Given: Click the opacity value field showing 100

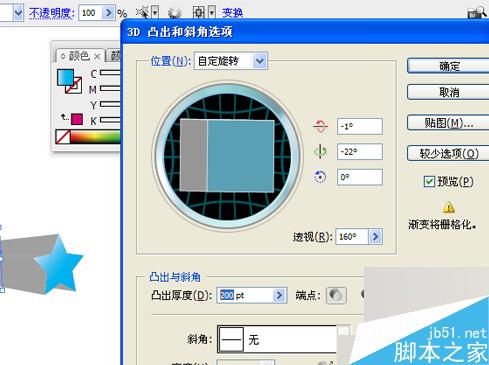Looking at the screenshot, I should (90, 13).
